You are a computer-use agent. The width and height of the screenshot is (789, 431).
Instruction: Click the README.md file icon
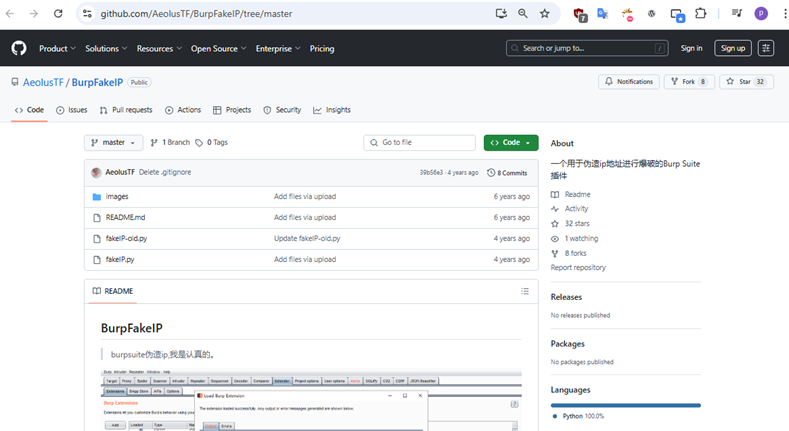click(97, 218)
